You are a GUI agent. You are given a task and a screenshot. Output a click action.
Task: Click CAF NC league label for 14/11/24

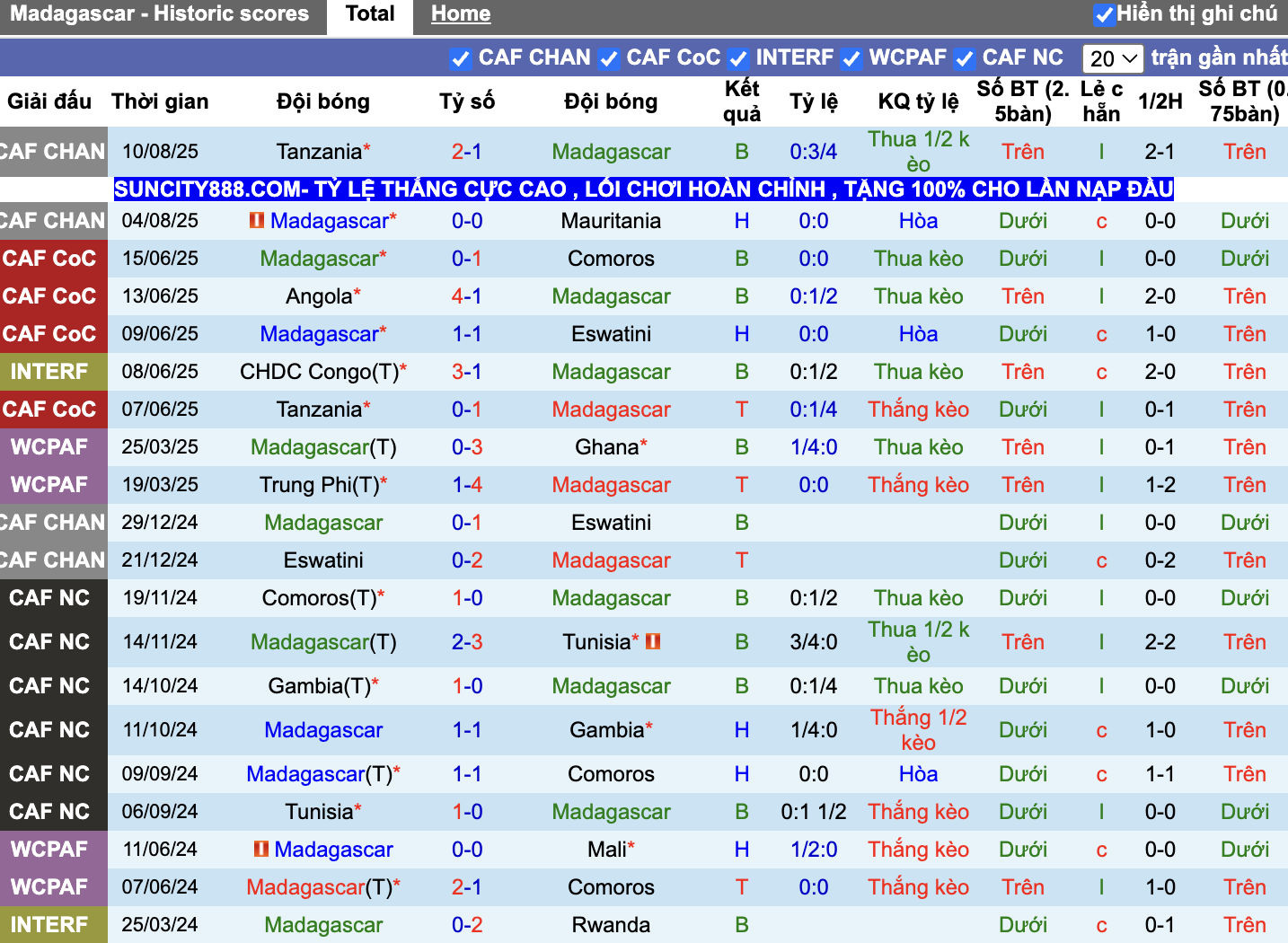pos(49,642)
